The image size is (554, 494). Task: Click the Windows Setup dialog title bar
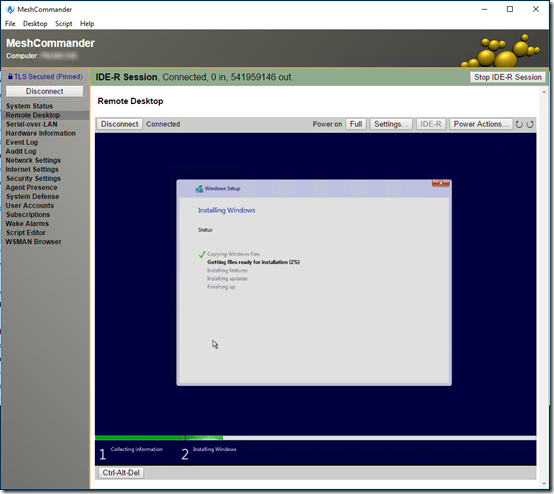tap(313, 189)
